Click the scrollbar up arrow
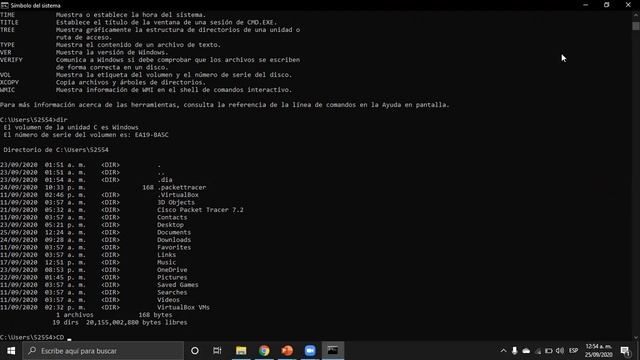Image resolution: width=640 pixels, height=360 pixels. coord(636,15)
